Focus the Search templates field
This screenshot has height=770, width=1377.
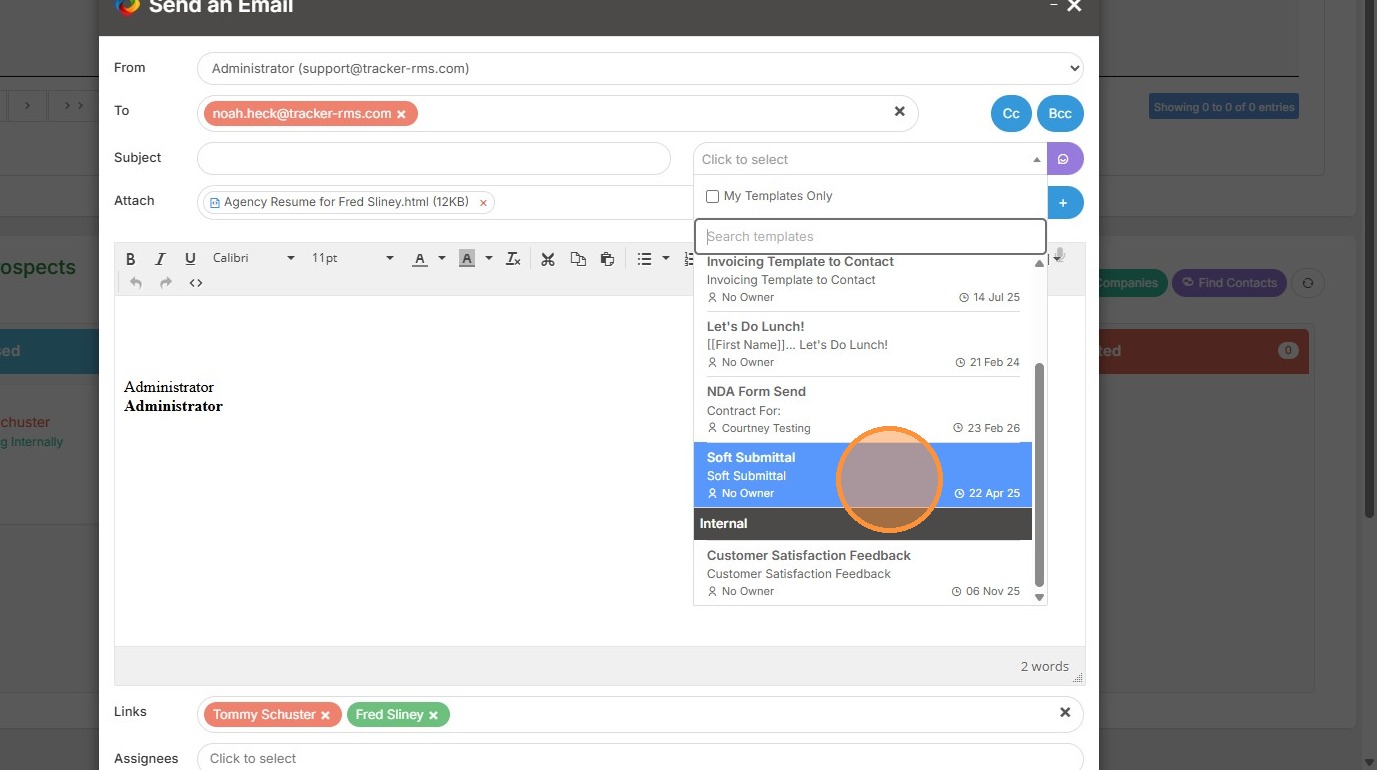[870, 237]
